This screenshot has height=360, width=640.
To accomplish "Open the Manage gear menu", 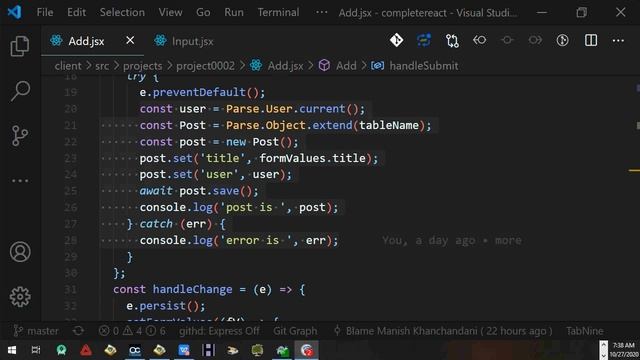I will (x=20, y=297).
